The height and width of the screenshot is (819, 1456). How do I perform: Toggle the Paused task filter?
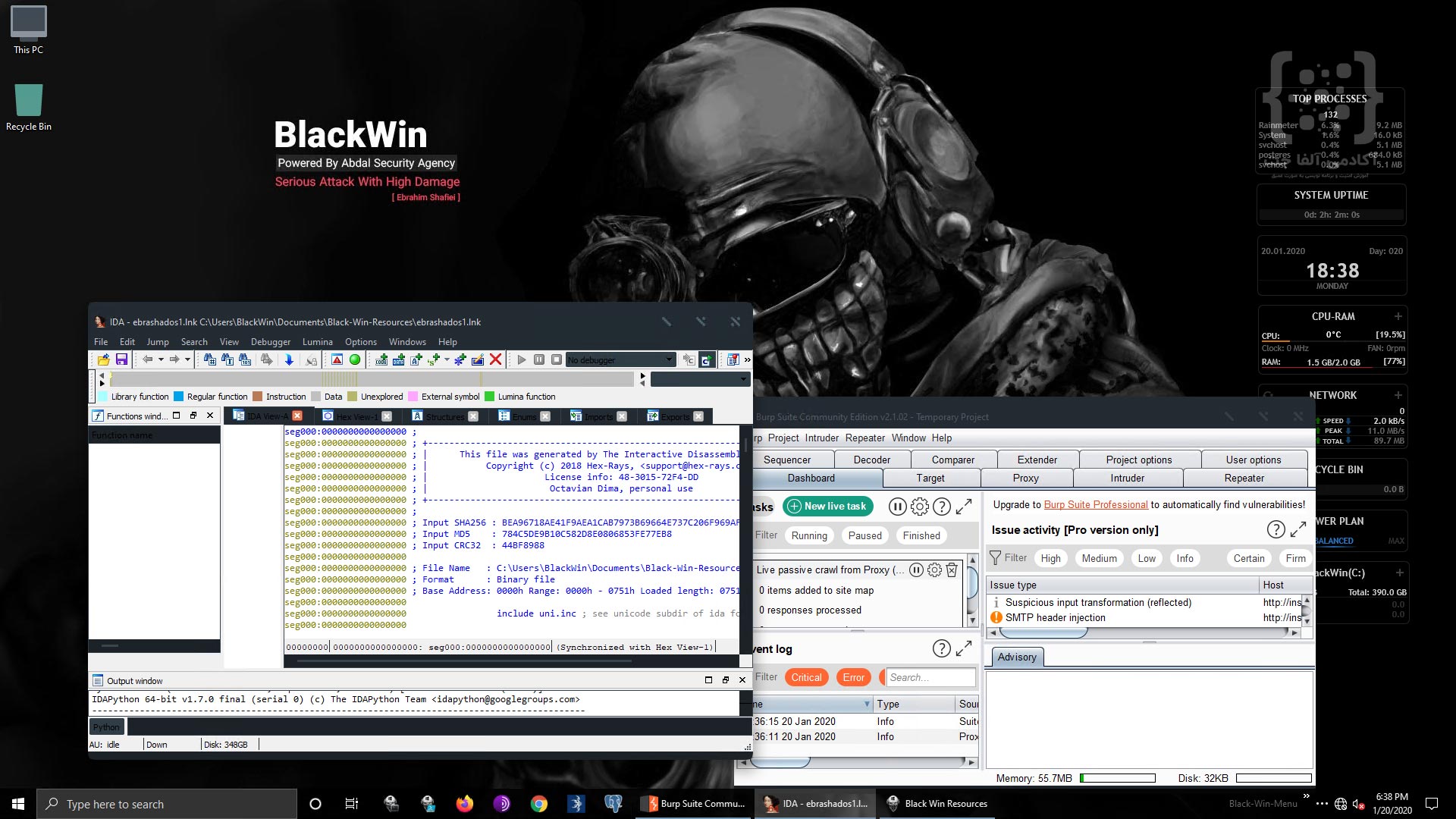coord(864,535)
